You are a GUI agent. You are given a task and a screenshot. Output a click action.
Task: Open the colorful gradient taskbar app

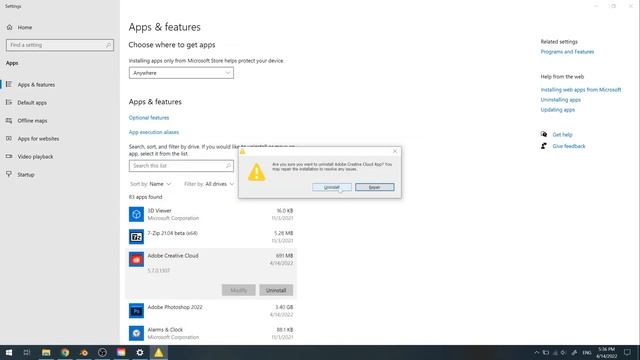coord(121,352)
